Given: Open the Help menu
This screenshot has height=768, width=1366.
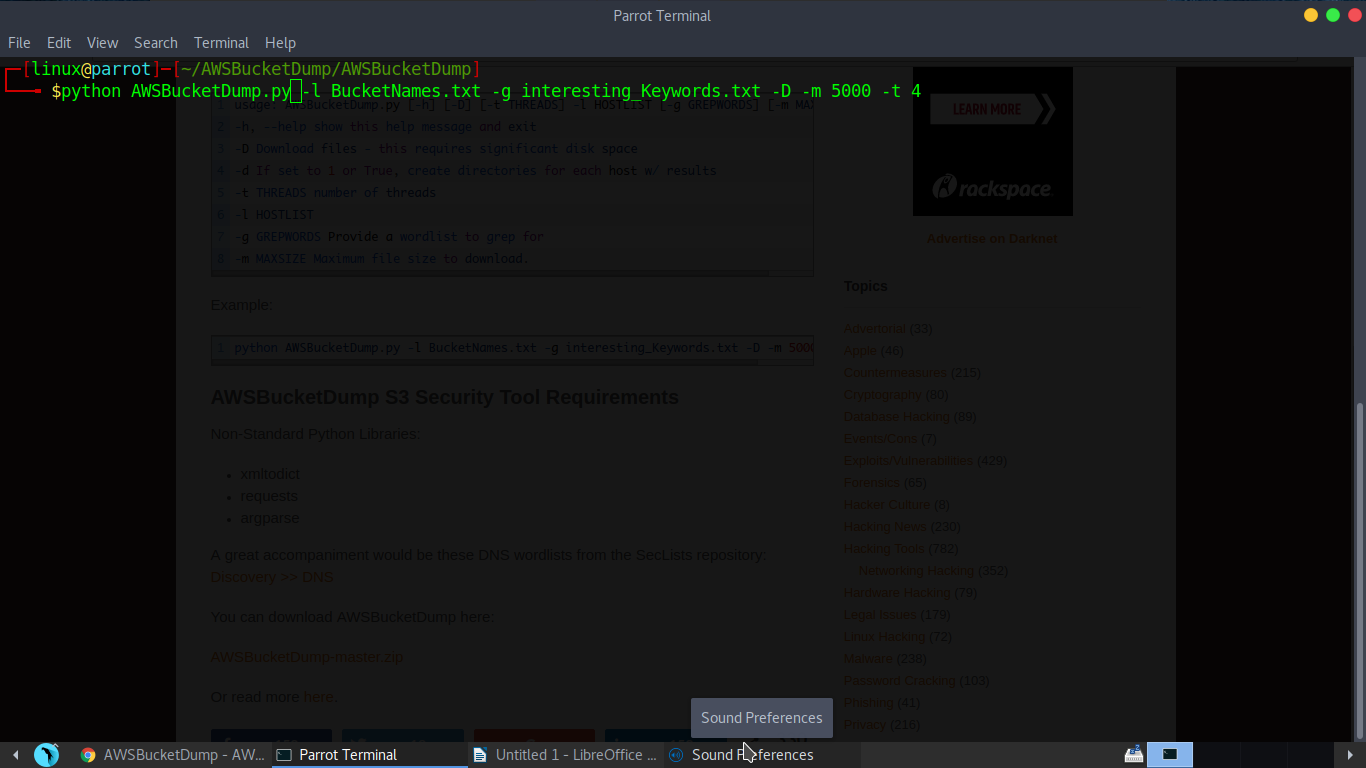Looking at the screenshot, I should (x=280, y=43).
